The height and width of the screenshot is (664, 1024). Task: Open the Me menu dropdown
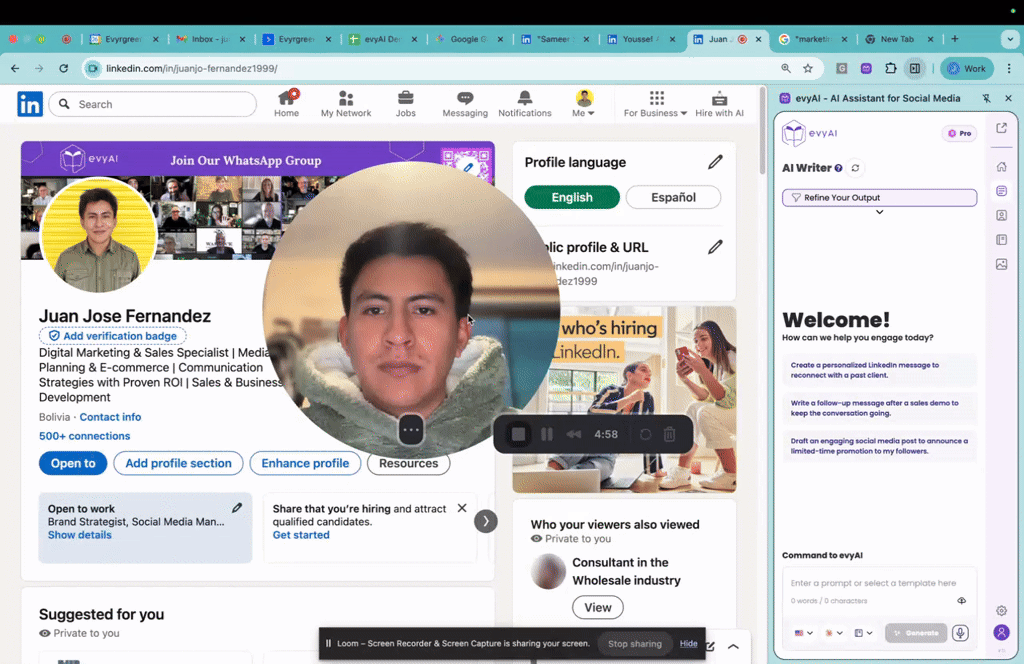pyautogui.click(x=584, y=104)
